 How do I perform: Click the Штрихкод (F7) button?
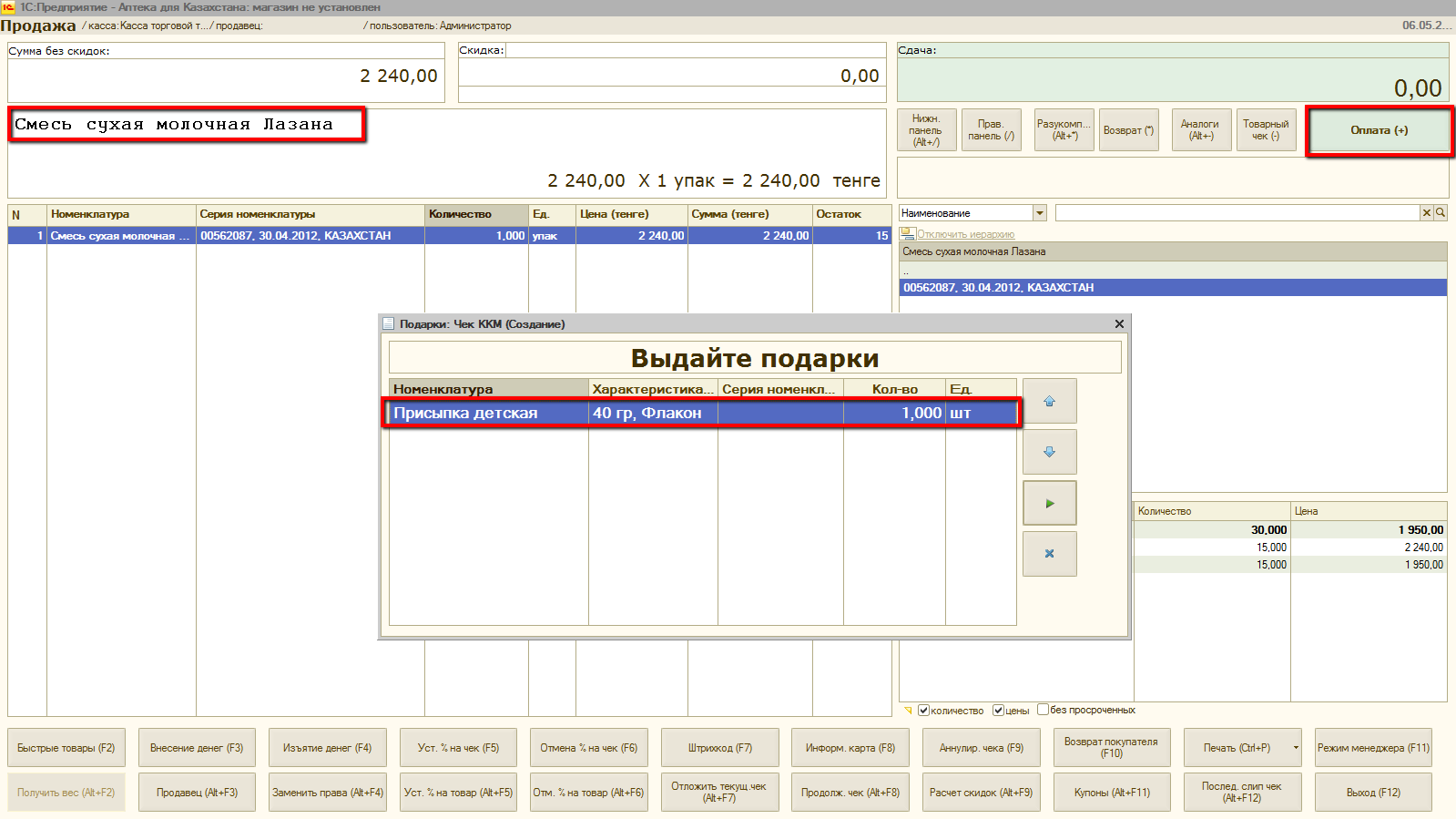tap(719, 748)
